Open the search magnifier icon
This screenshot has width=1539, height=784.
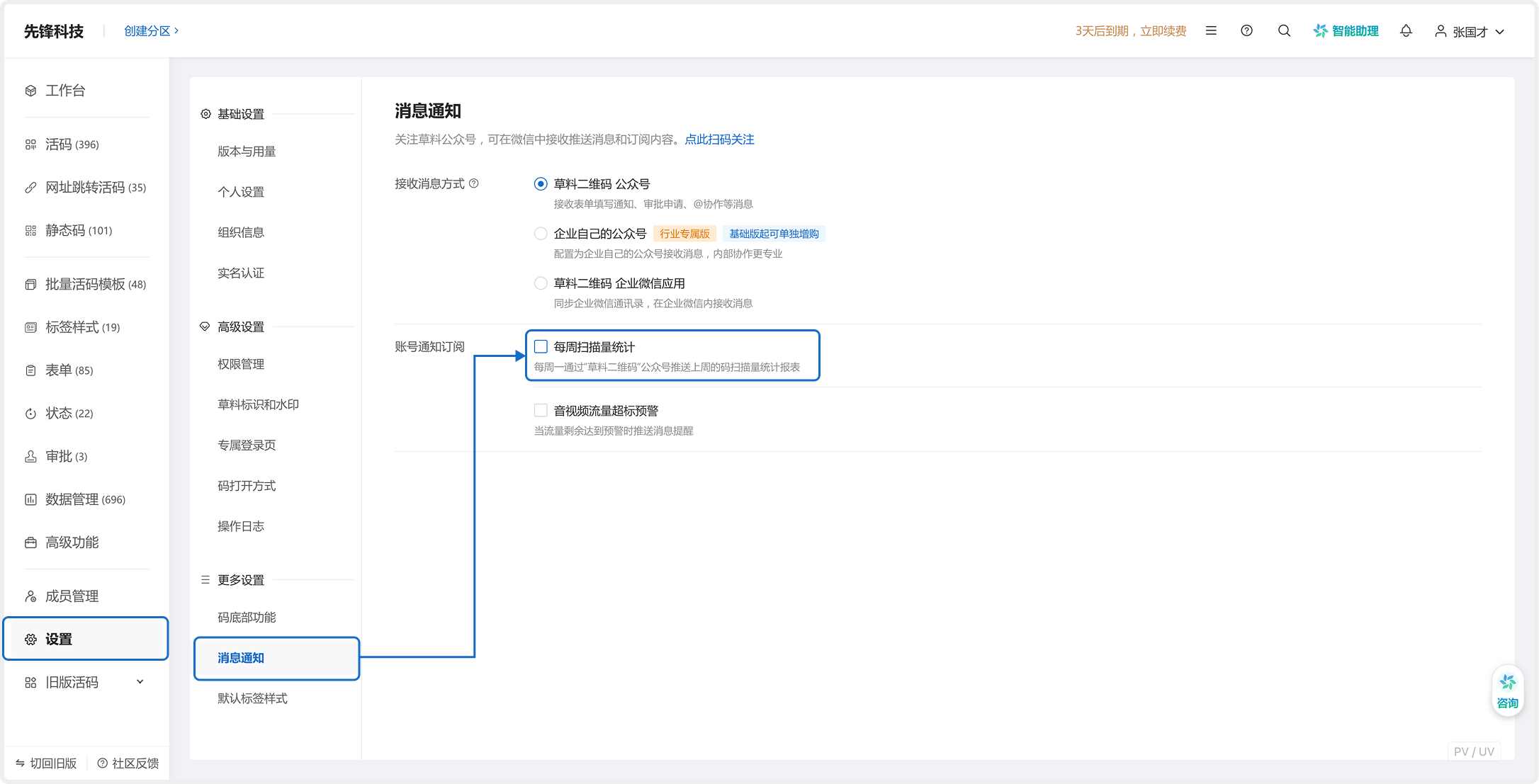click(1284, 31)
